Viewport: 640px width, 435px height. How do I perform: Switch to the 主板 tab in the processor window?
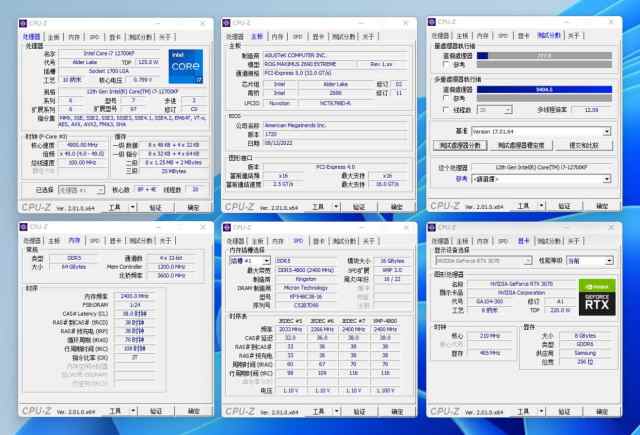(53, 37)
